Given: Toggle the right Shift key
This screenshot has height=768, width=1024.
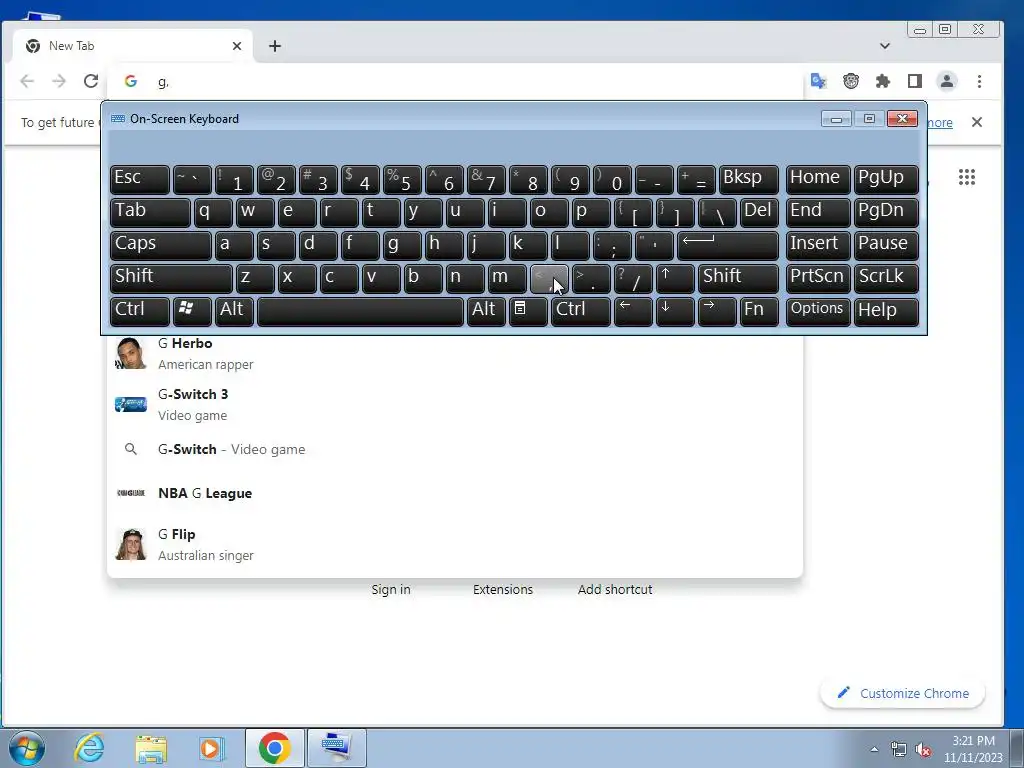Looking at the screenshot, I should coord(738,278).
